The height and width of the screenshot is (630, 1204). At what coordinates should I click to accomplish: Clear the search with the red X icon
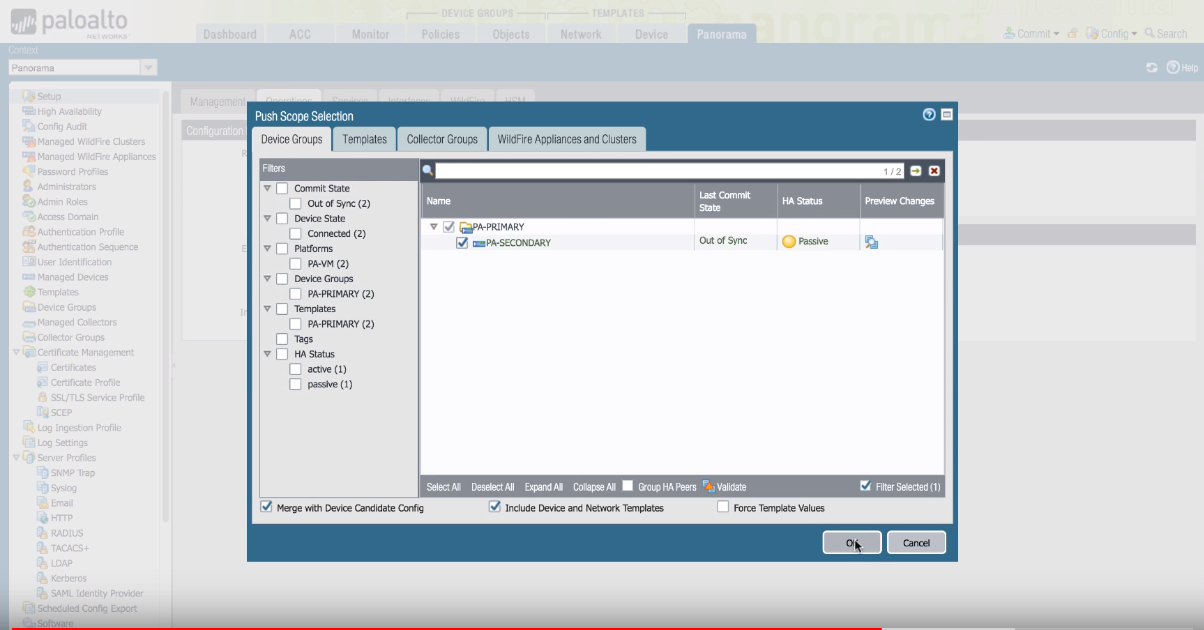click(934, 171)
